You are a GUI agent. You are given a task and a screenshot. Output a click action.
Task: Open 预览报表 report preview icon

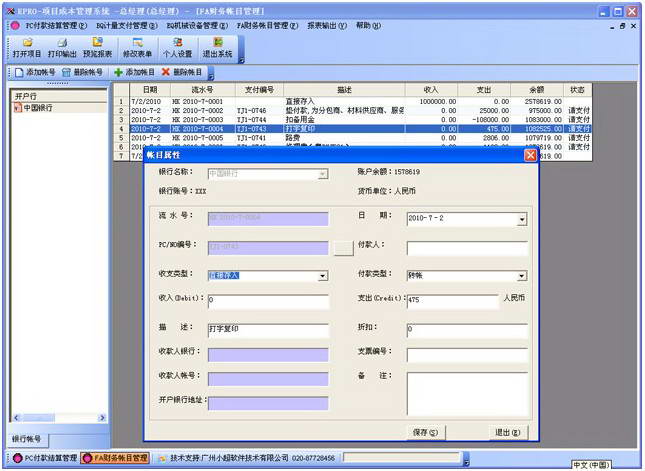(x=98, y=48)
